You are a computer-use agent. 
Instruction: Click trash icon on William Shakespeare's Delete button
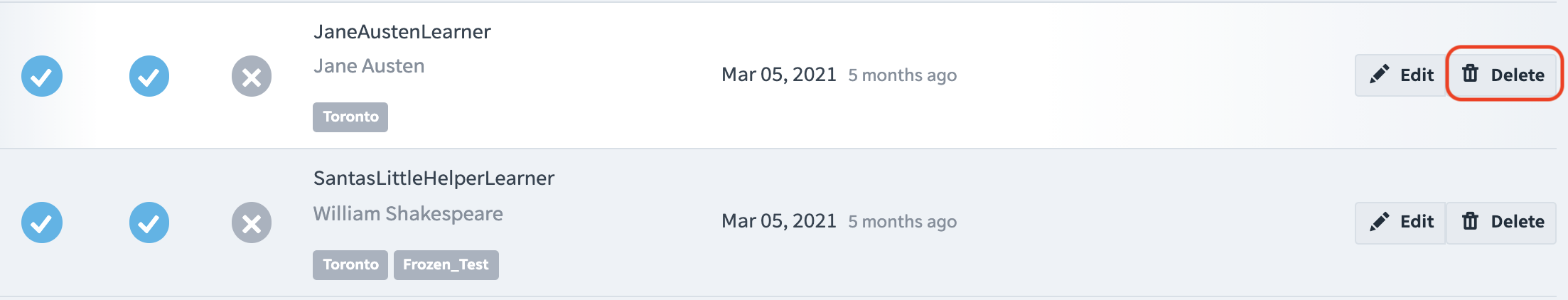coord(1470,221)
